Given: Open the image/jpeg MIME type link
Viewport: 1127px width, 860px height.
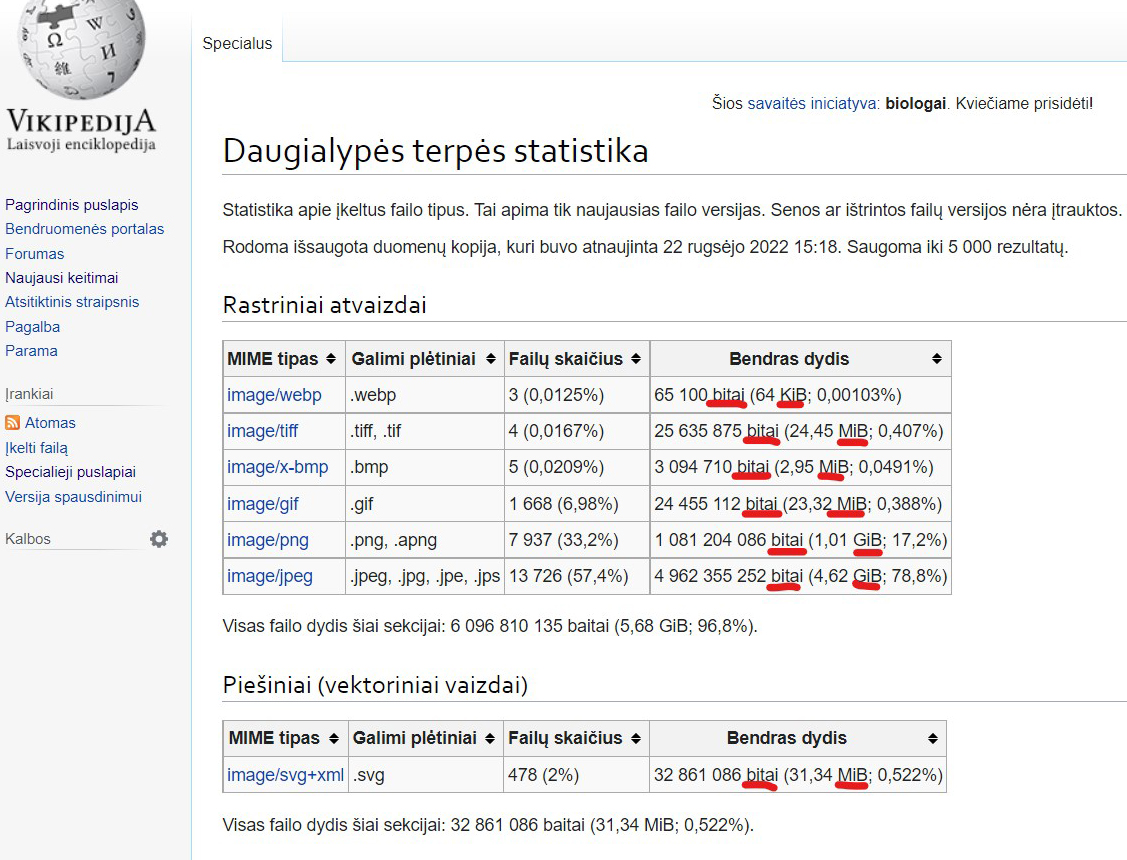Looking at the screenshot, I should pyautogui.click(x=270, y=576).
